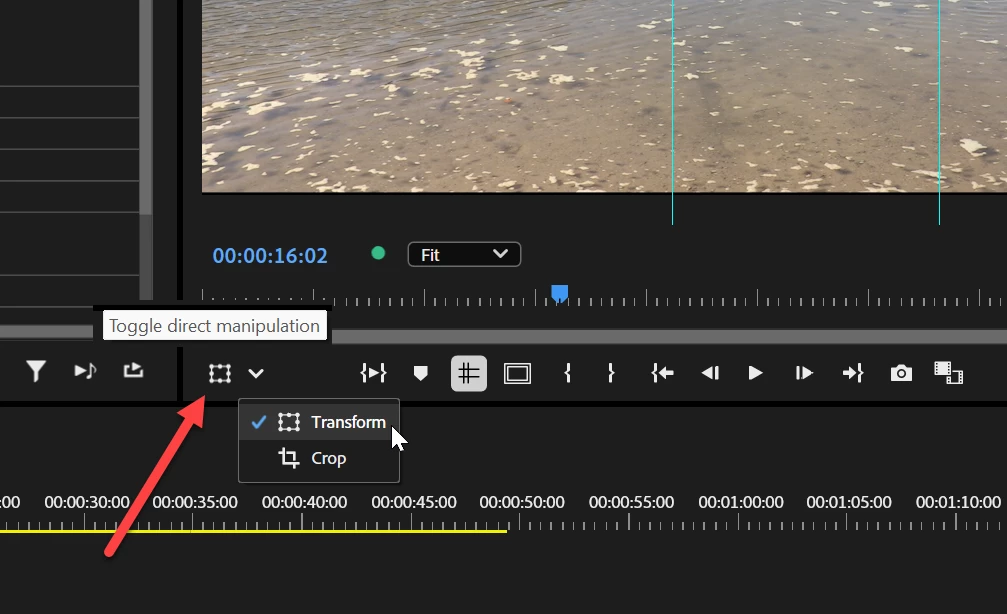Toggle the guides grid button
This screenshot has height=614, width=1007.
[x=469, y=373]
